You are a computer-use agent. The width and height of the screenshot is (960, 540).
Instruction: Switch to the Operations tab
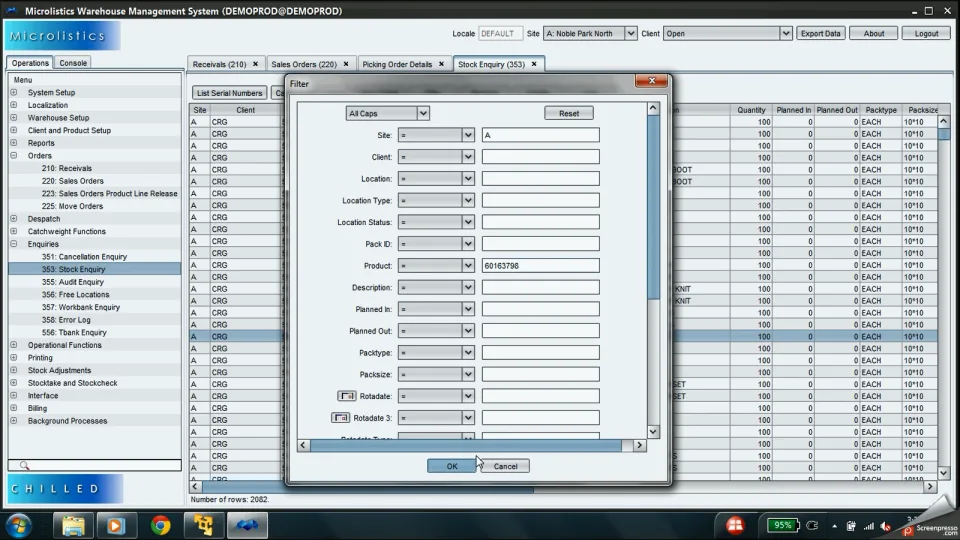click(x=30, y=62)
